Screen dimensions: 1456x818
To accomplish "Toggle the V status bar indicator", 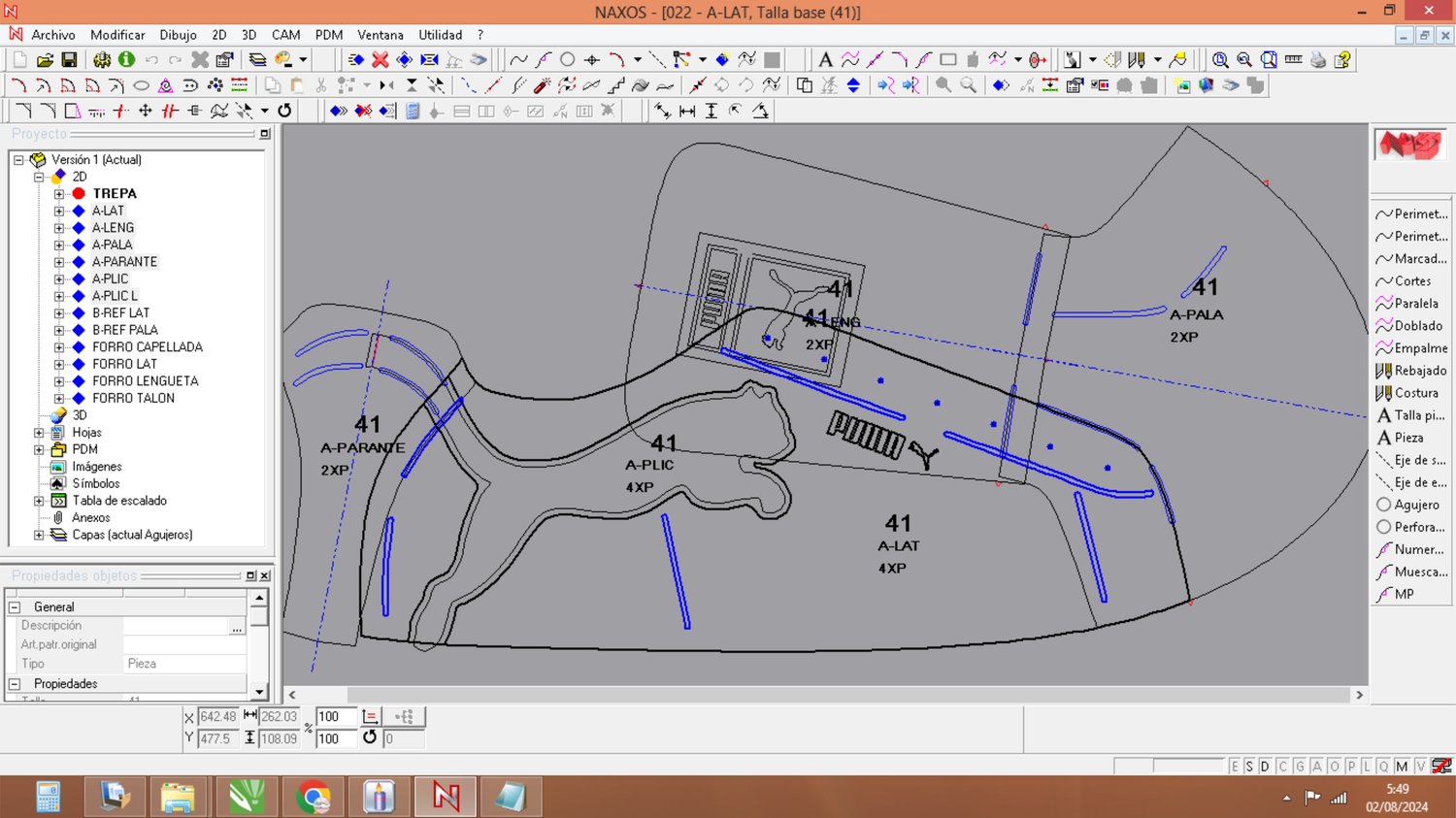I will point(1420,767).
